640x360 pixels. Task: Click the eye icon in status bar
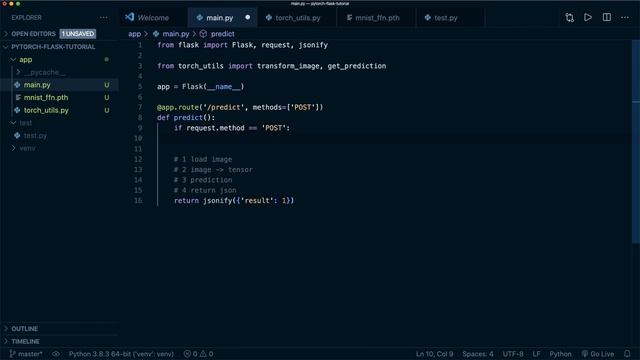click(56, 354)
